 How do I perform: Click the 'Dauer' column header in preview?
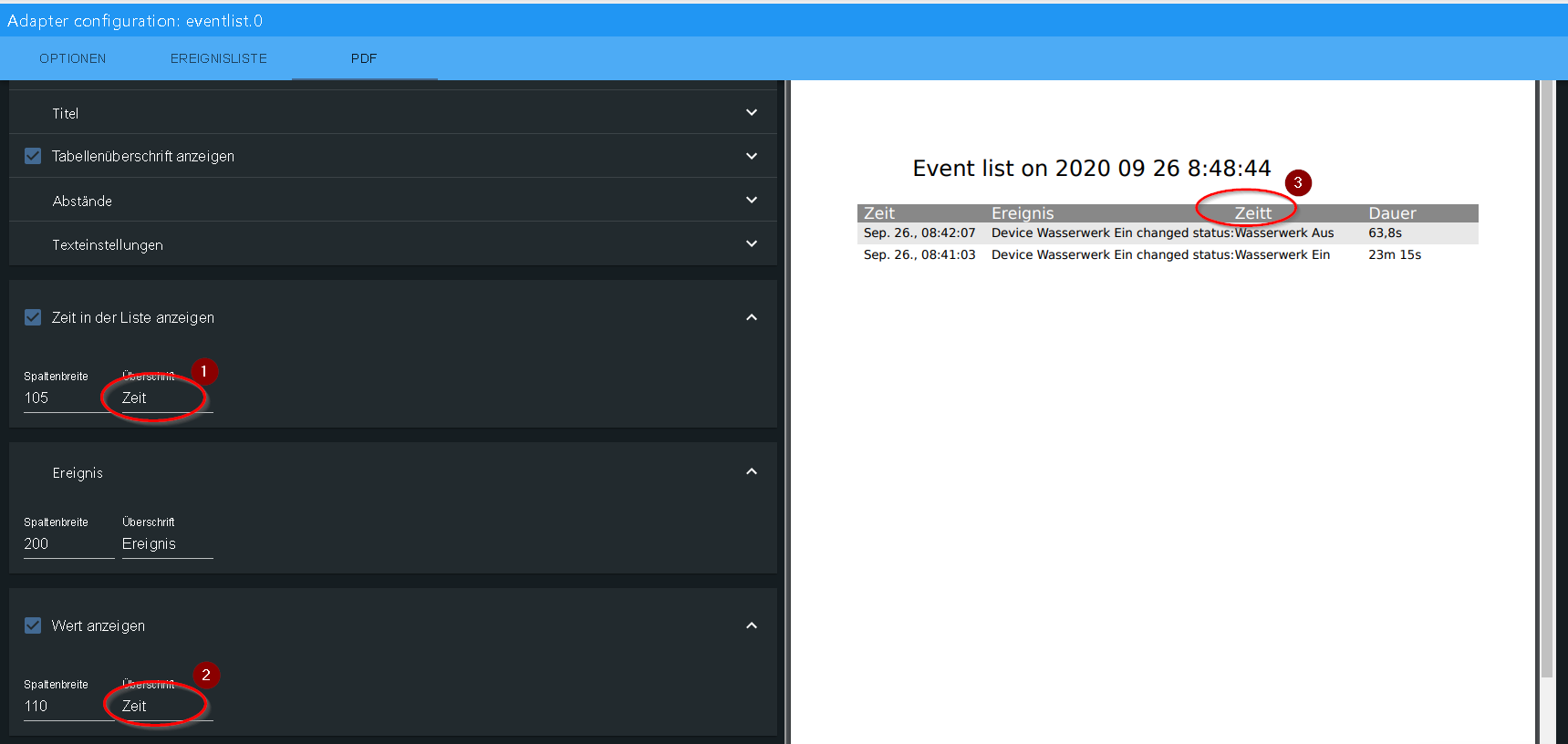[x=1392, y=213]
